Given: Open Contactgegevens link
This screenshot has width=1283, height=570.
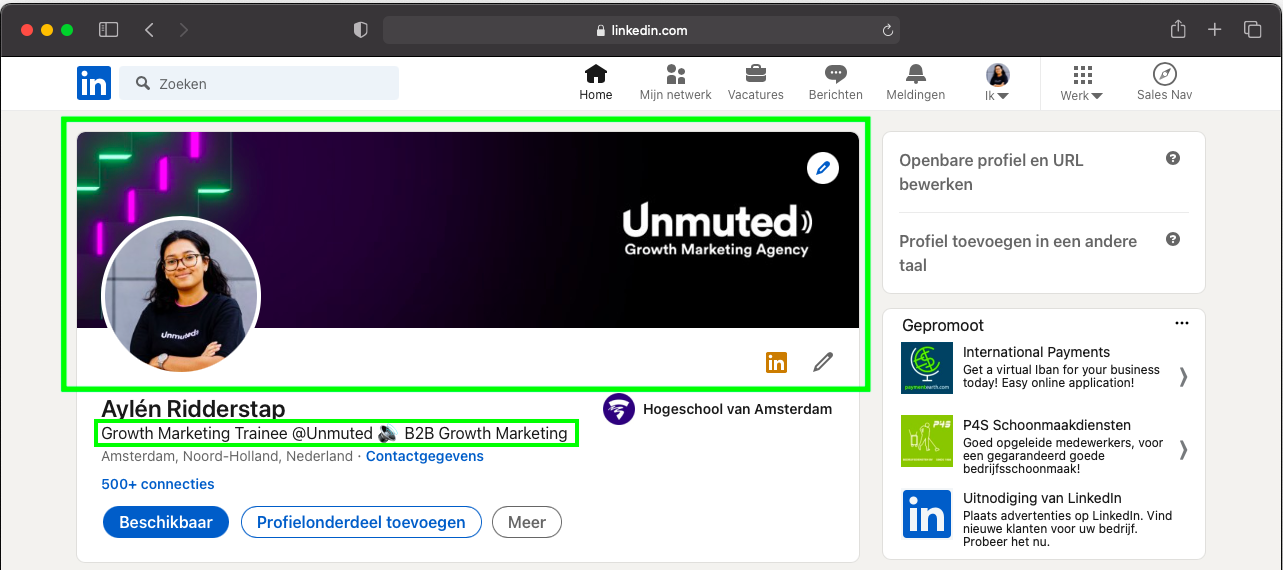Looking at the screenshot, I should coord(425,456).
